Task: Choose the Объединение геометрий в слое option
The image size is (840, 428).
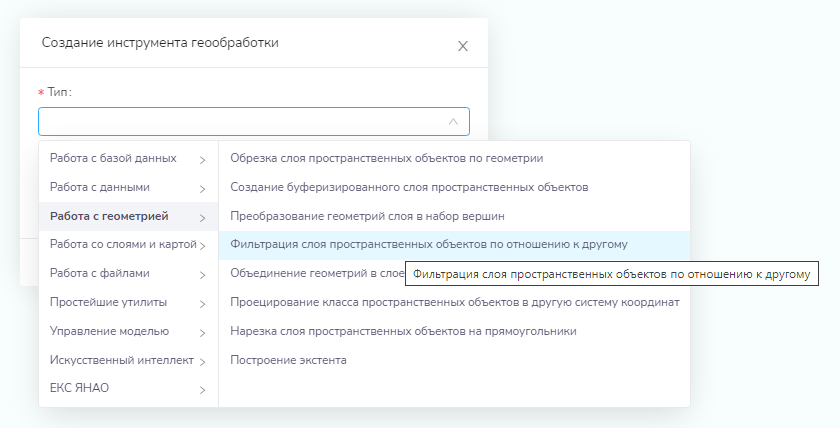Action: coord(310,273)
